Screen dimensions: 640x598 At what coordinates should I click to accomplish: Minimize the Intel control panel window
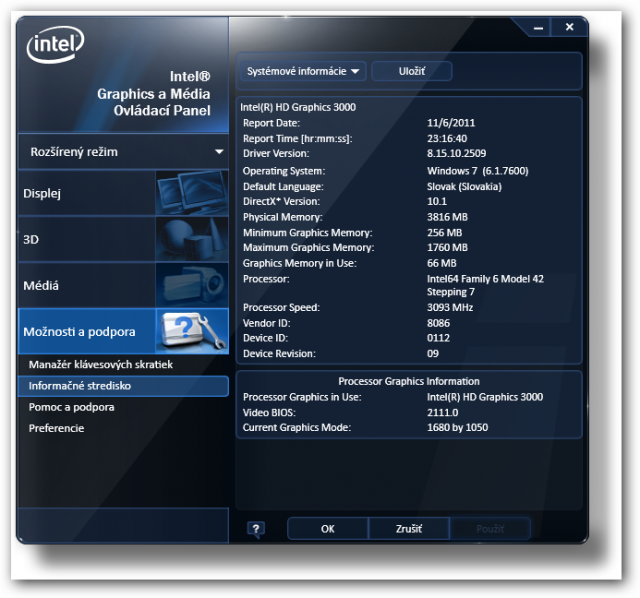point(538,27)
